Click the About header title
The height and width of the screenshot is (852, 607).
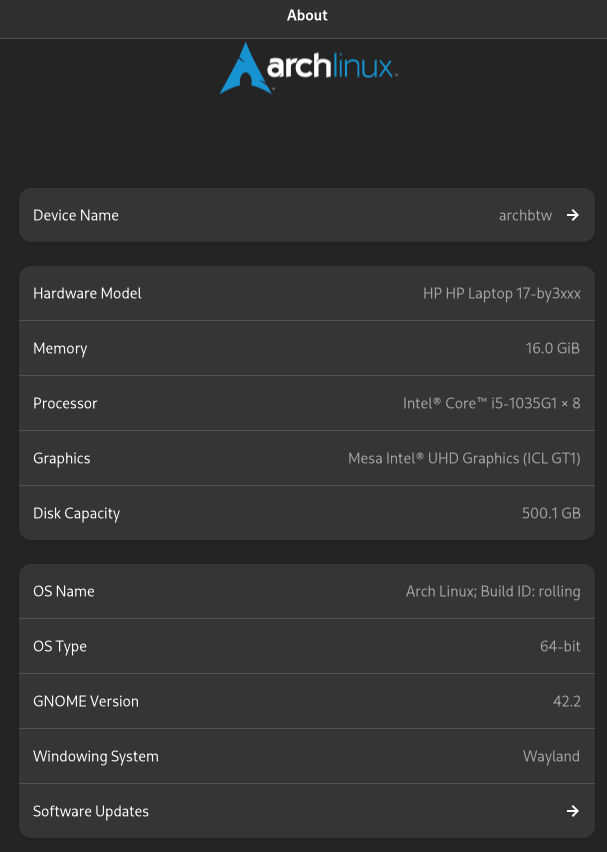(306, 15)
